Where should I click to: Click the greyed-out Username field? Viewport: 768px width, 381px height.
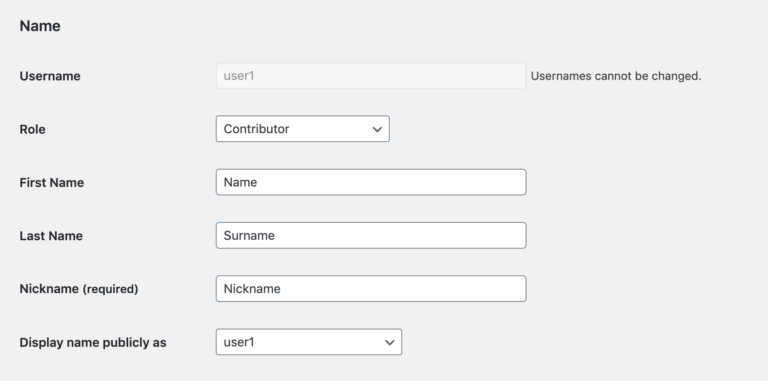pos(371,76)
